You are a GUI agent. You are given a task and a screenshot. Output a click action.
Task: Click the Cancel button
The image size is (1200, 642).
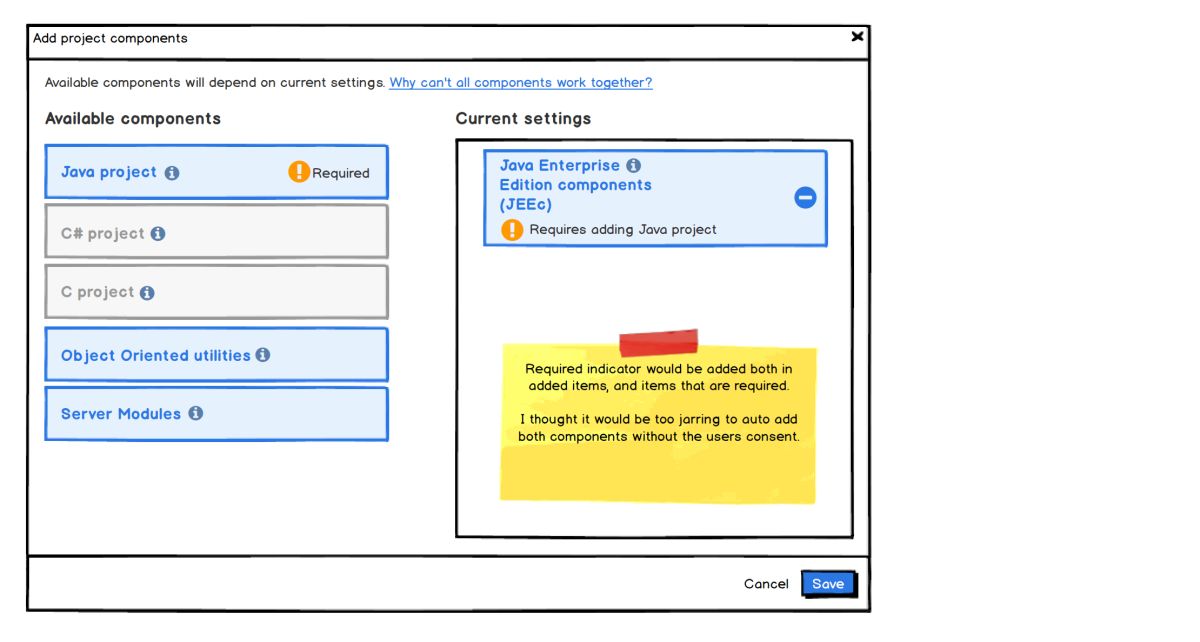766,584
